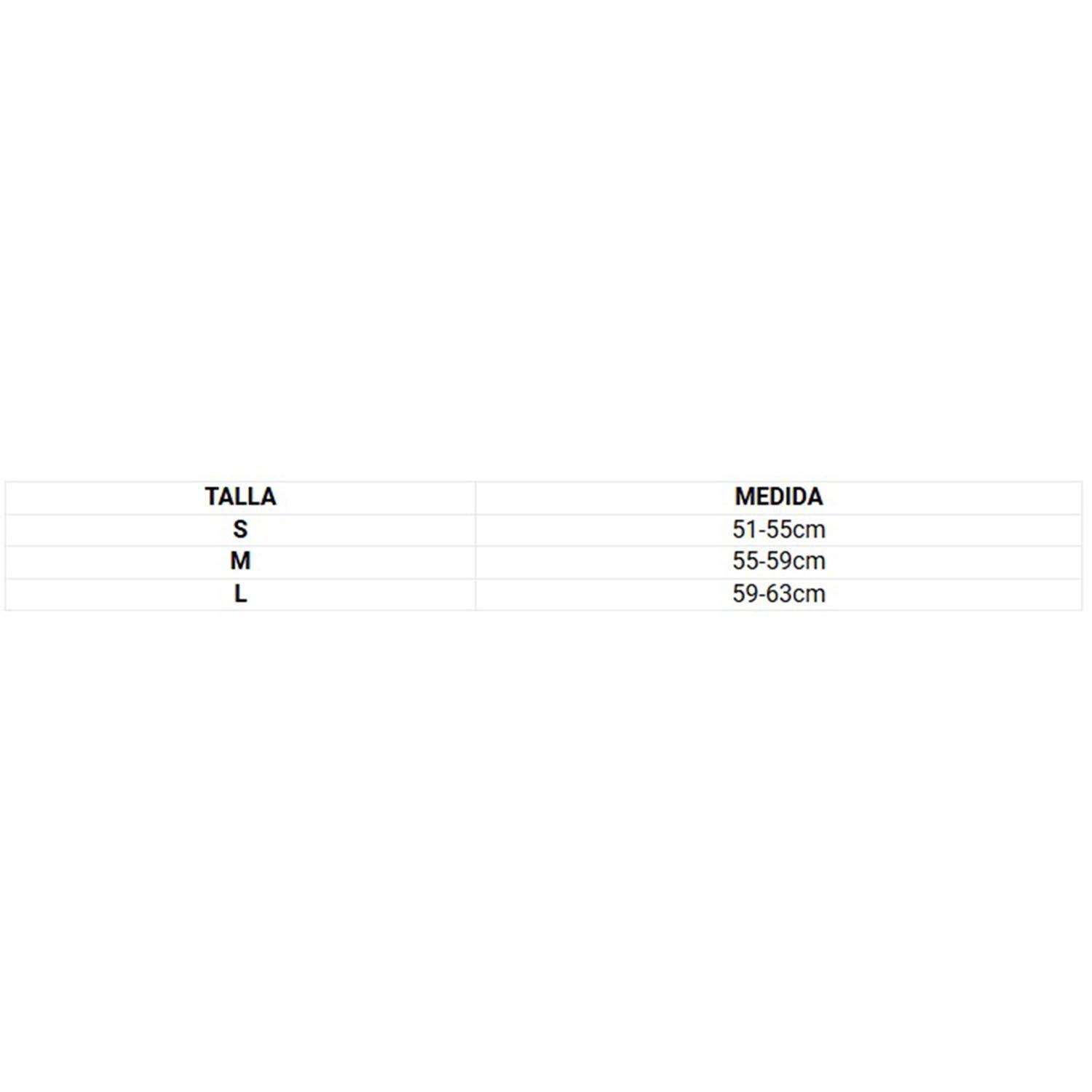Select the size L cell
Screen dimensions: 1092x1092
point(240,594)
